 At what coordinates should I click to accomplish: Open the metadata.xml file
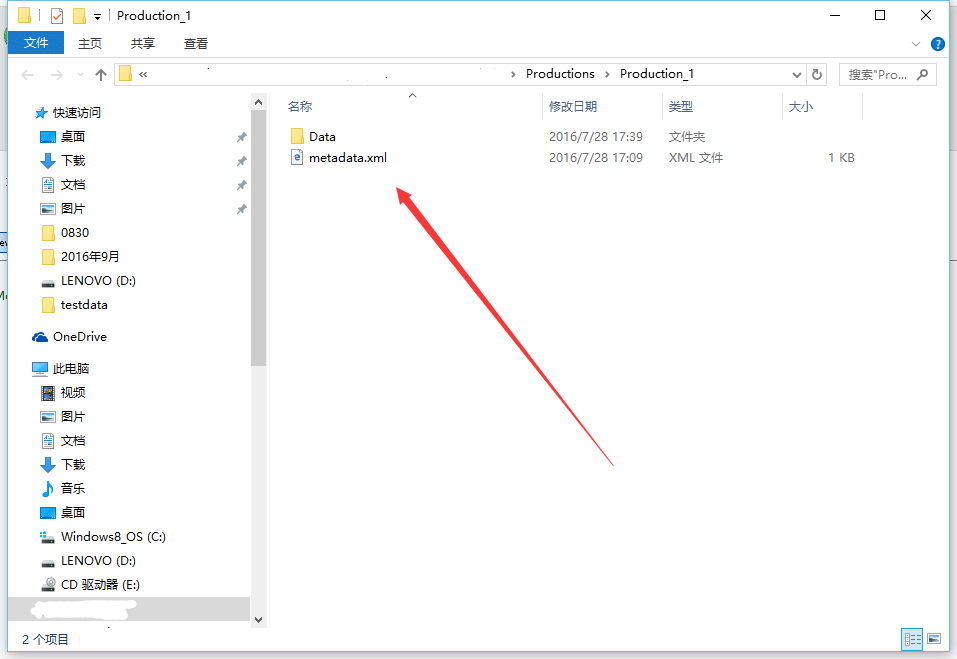click(x=347, y=158)
